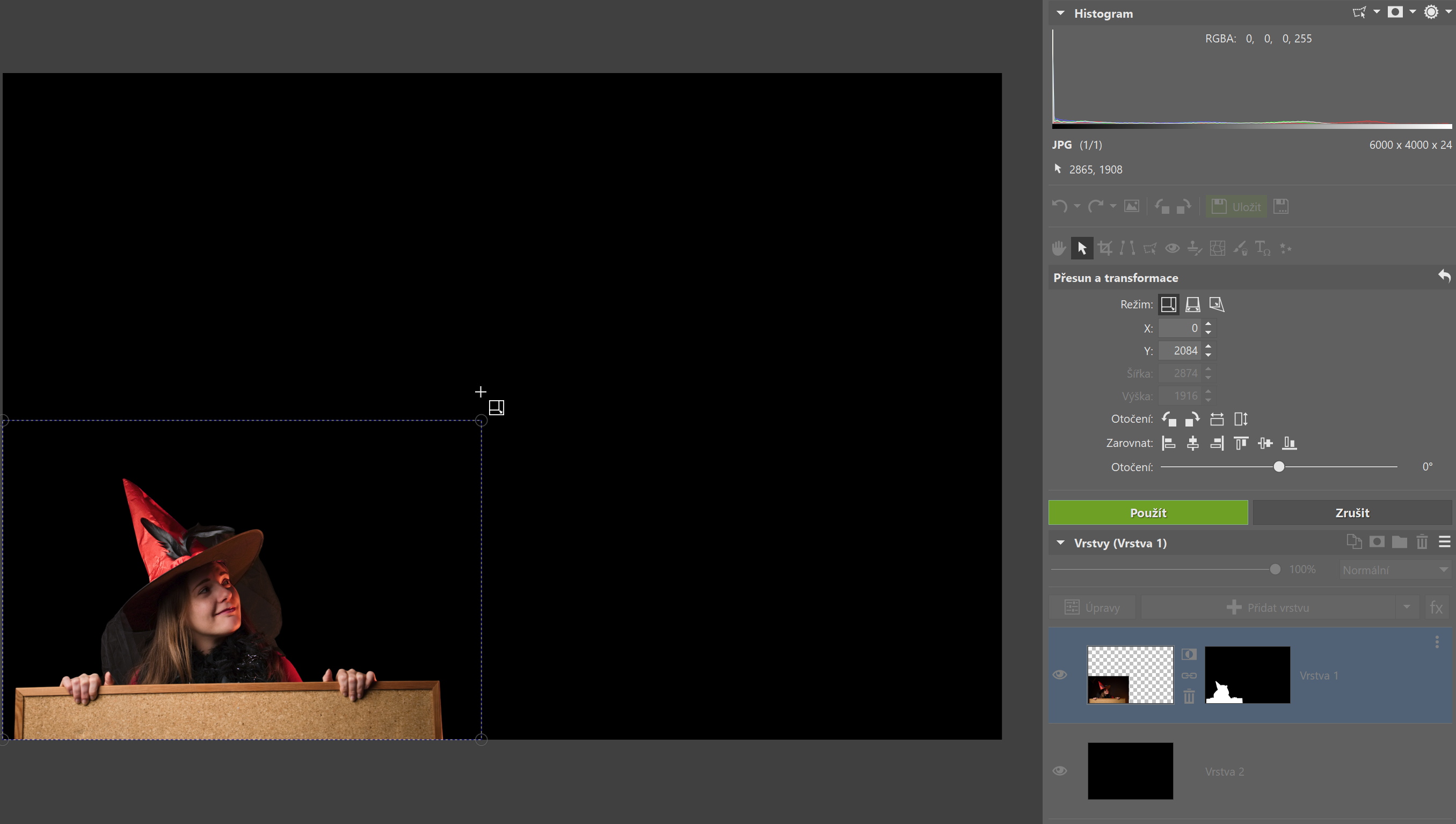Click the Otočení rotation slider handle
The image size is (1456, 824).
1279,467
